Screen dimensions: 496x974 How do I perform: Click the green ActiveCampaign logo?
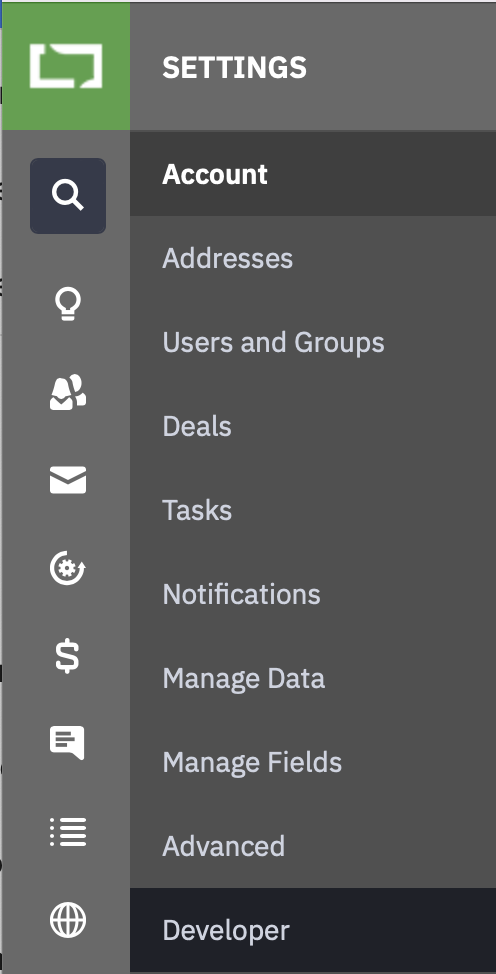point(66,66)
